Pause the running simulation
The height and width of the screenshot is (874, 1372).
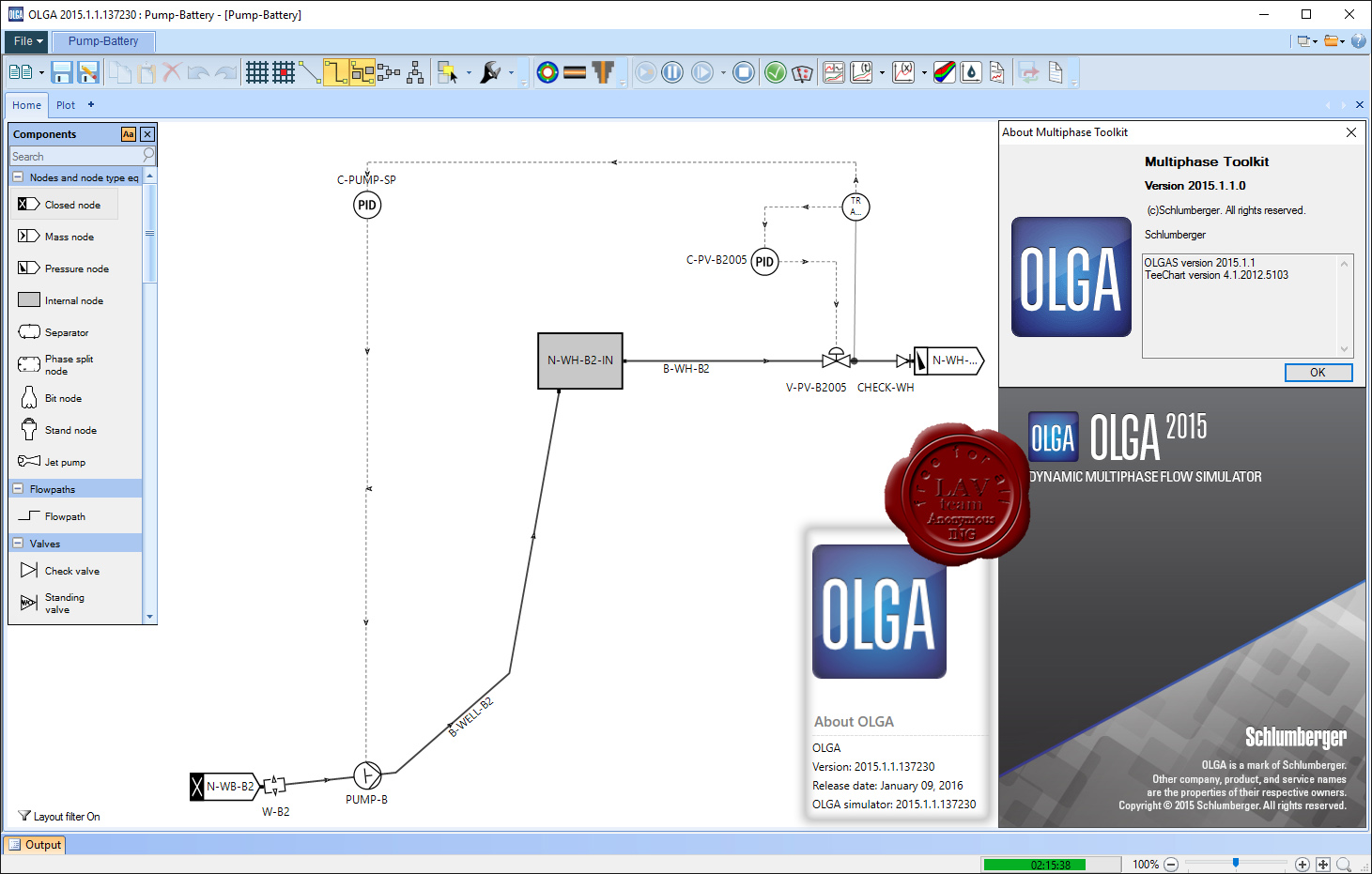pyautogui.click(x=672, y=72)
